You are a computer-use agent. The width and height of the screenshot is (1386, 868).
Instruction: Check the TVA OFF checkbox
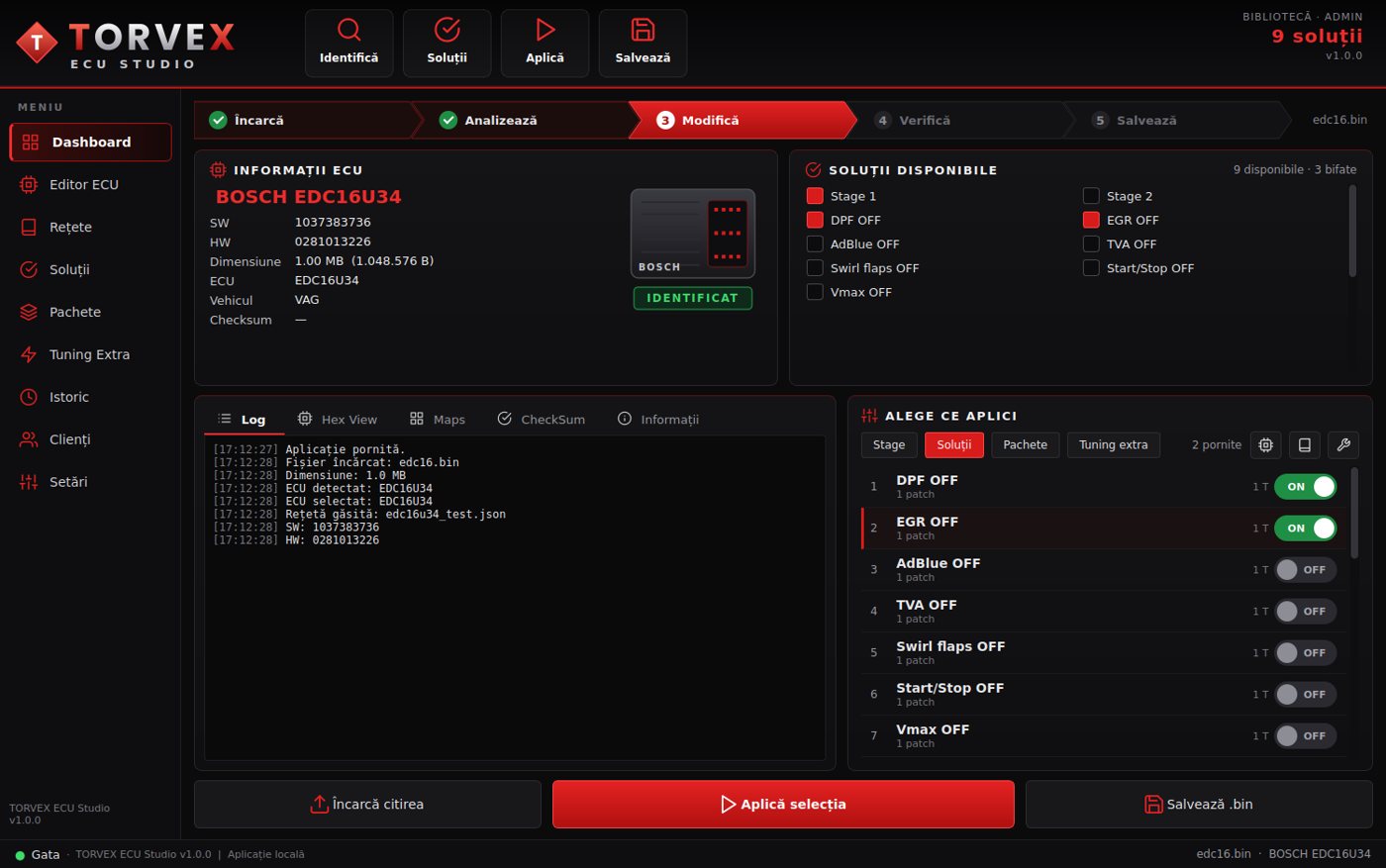point(1091,243)
